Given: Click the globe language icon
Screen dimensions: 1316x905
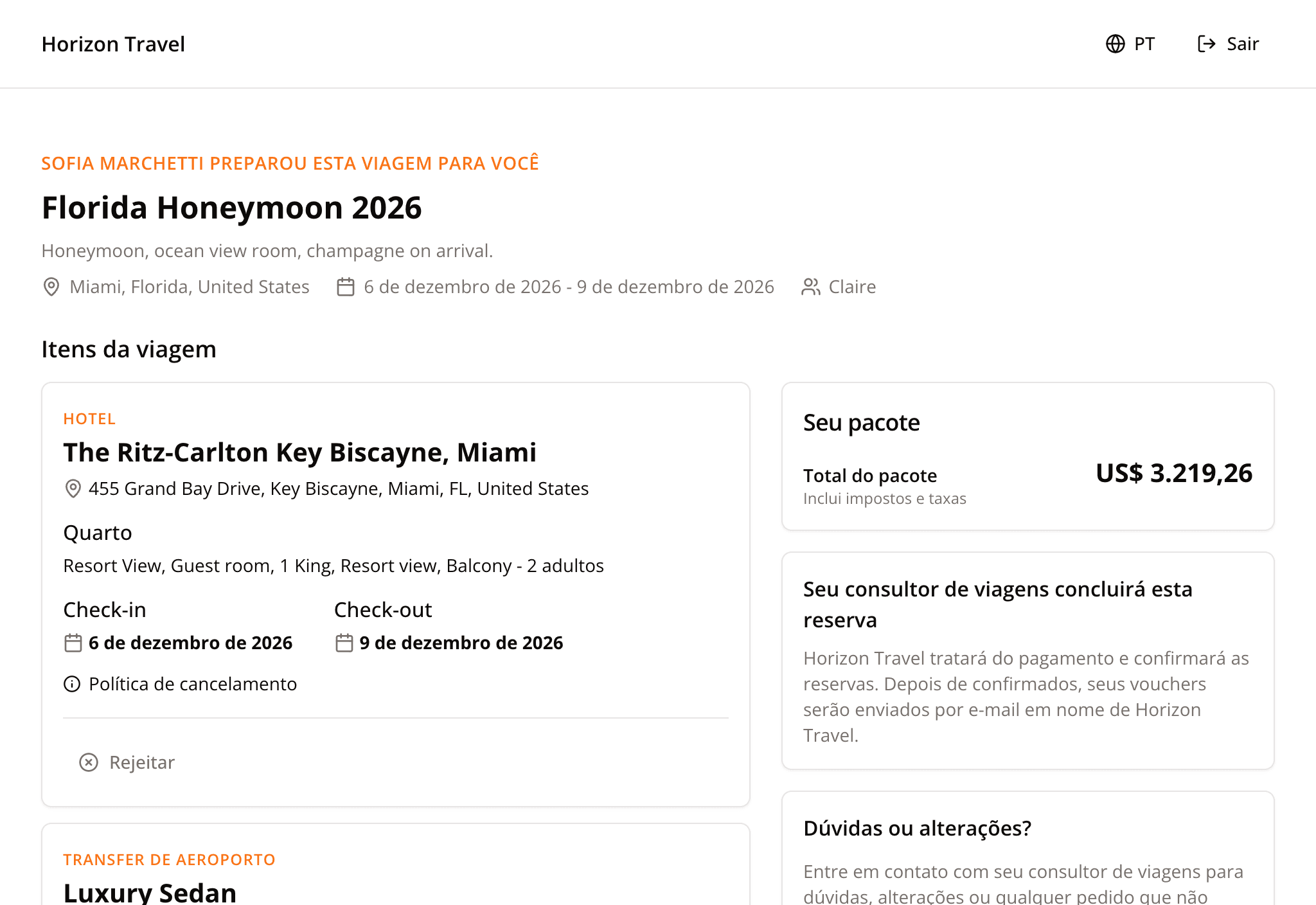Looking at the screenshot, I should point(1115,44).
